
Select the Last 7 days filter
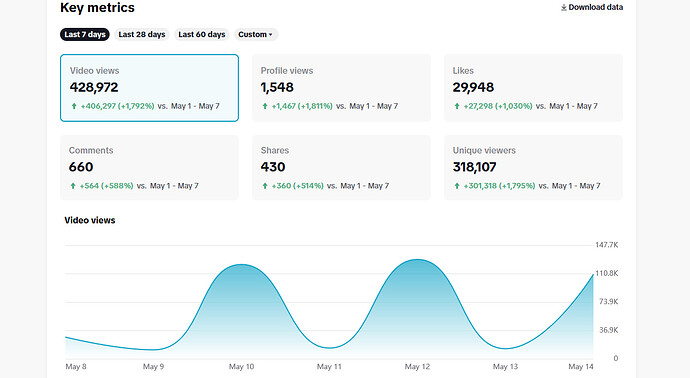tap(84, 34)
